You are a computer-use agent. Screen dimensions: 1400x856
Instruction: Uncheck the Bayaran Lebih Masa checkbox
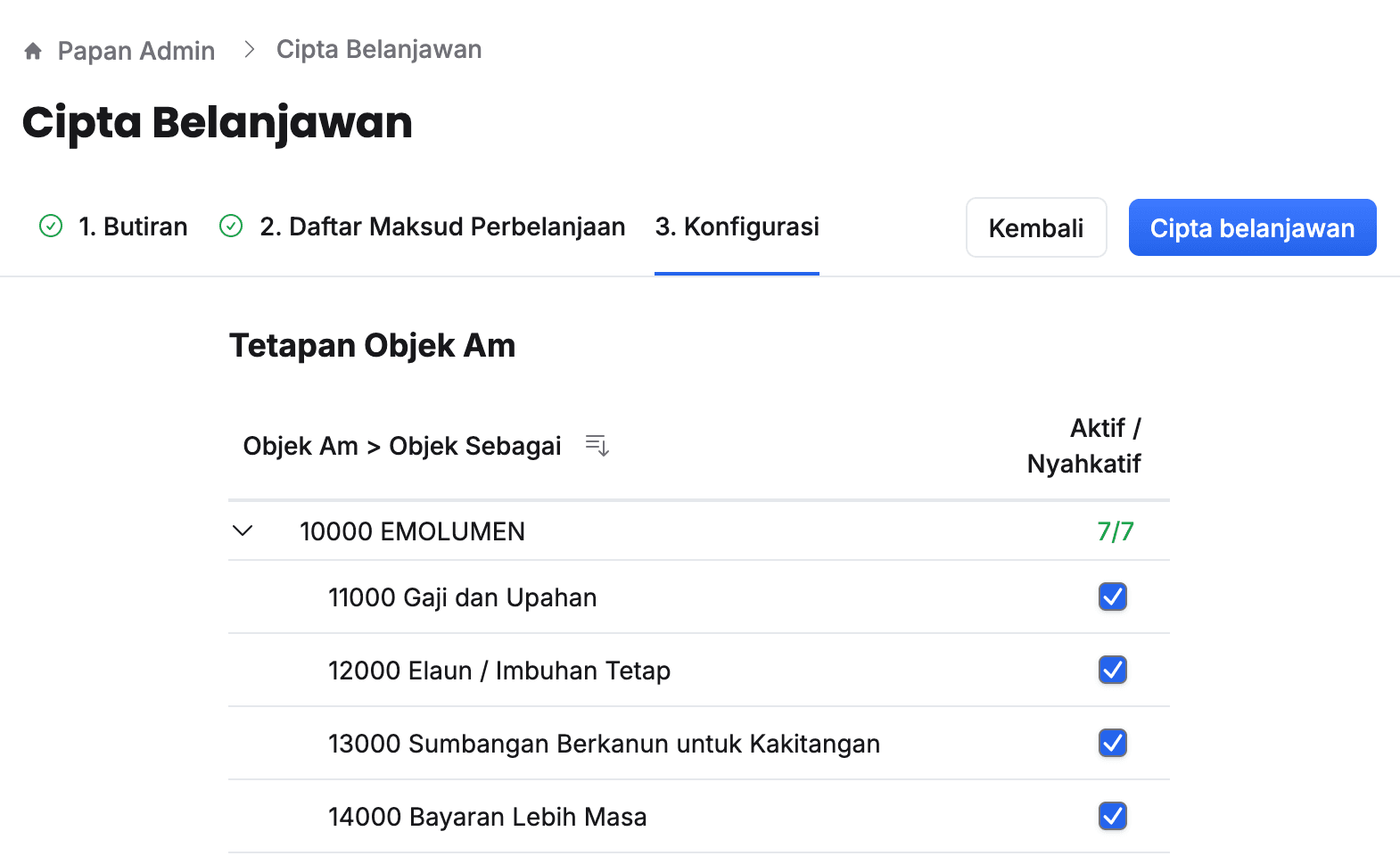(1112, 816)
